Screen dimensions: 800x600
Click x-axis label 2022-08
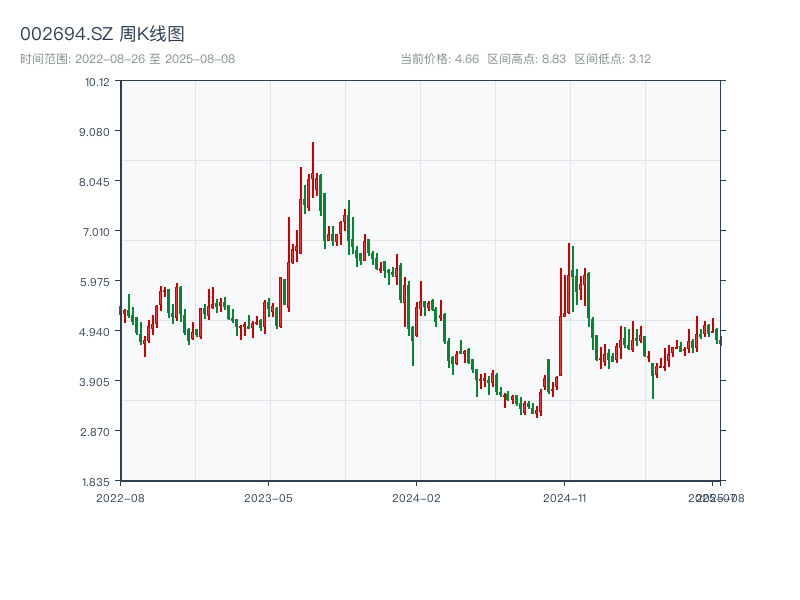click(120, 498)
